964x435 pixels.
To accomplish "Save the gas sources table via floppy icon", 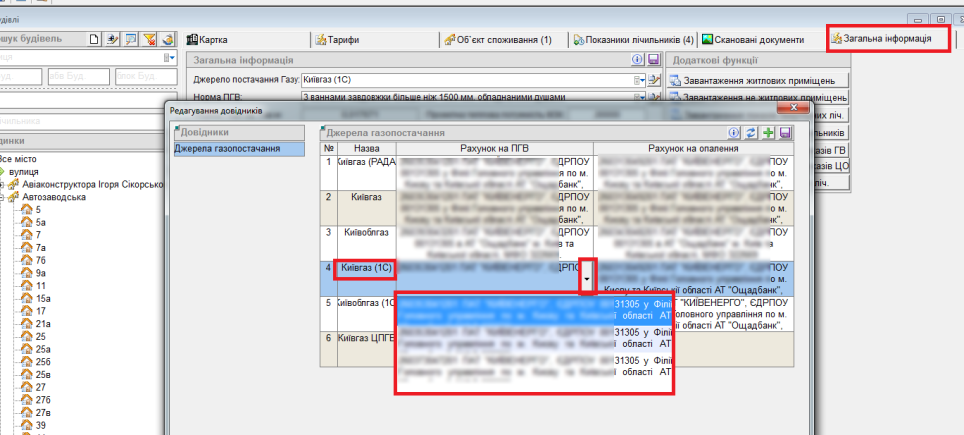I will pyautogui.click(x=785, y=132).
